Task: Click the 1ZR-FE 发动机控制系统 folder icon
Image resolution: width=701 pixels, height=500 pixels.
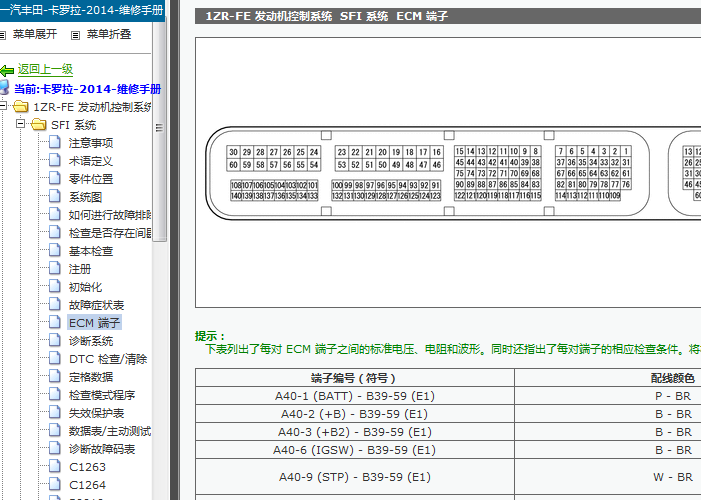Action: coord(21,106)
